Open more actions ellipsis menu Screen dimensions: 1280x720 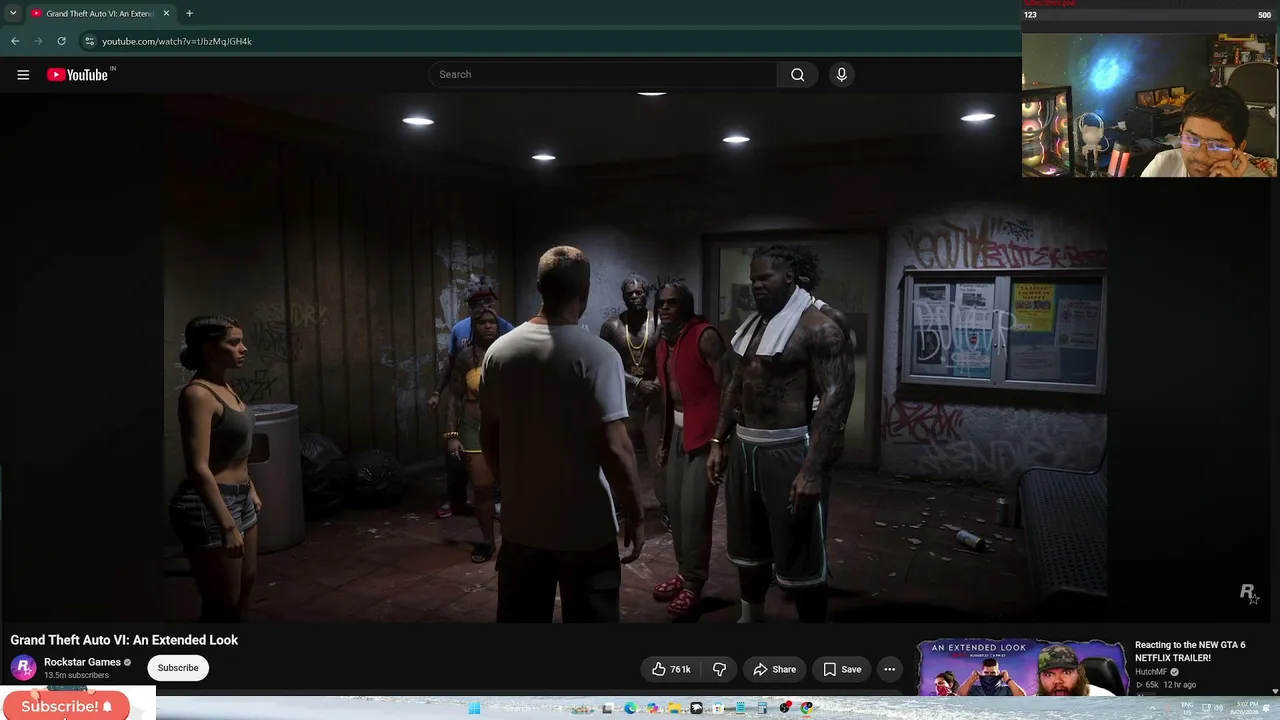(x=889, y=669)
